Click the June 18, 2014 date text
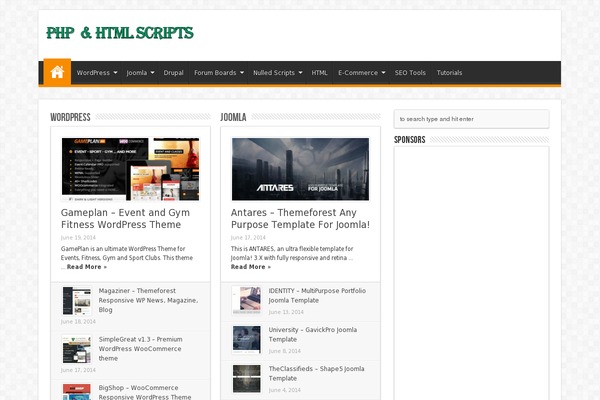The height and width of the screenshot is (400, 600). tap(78, 322)
